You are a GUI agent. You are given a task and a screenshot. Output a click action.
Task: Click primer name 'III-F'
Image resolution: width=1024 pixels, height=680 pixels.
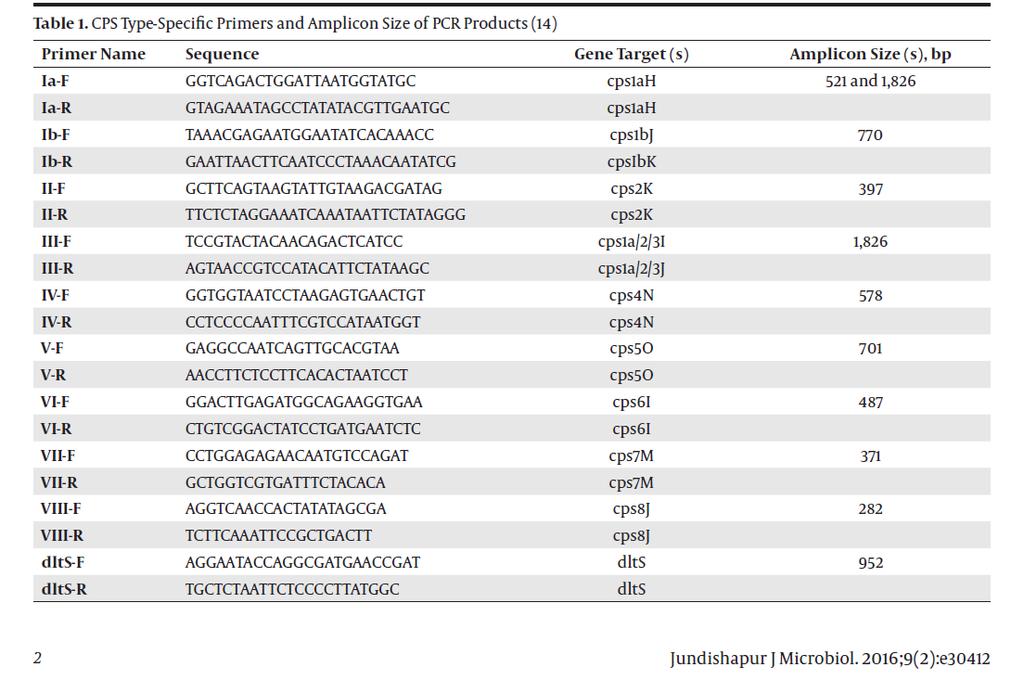click(x=56, y=242)
